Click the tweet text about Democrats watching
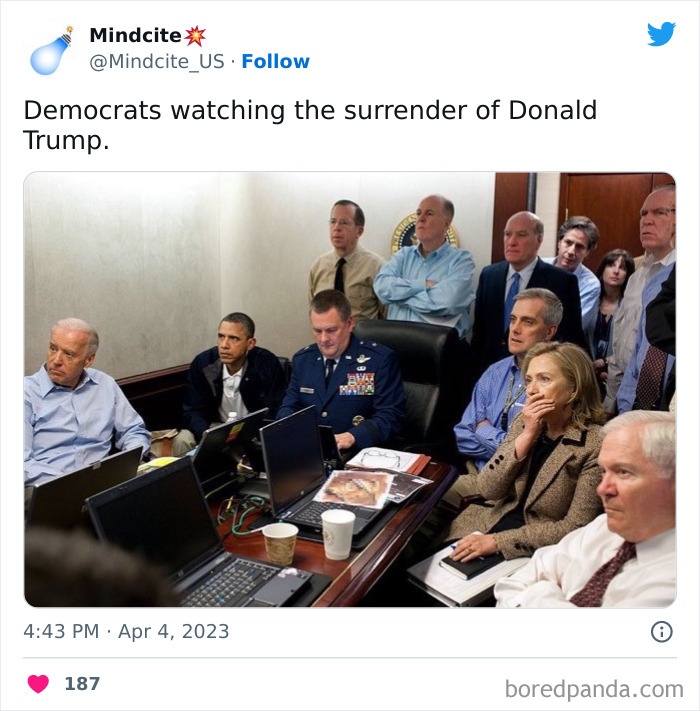Image resolution: width=700 pixels, height=711 pixels. (310, 125)
